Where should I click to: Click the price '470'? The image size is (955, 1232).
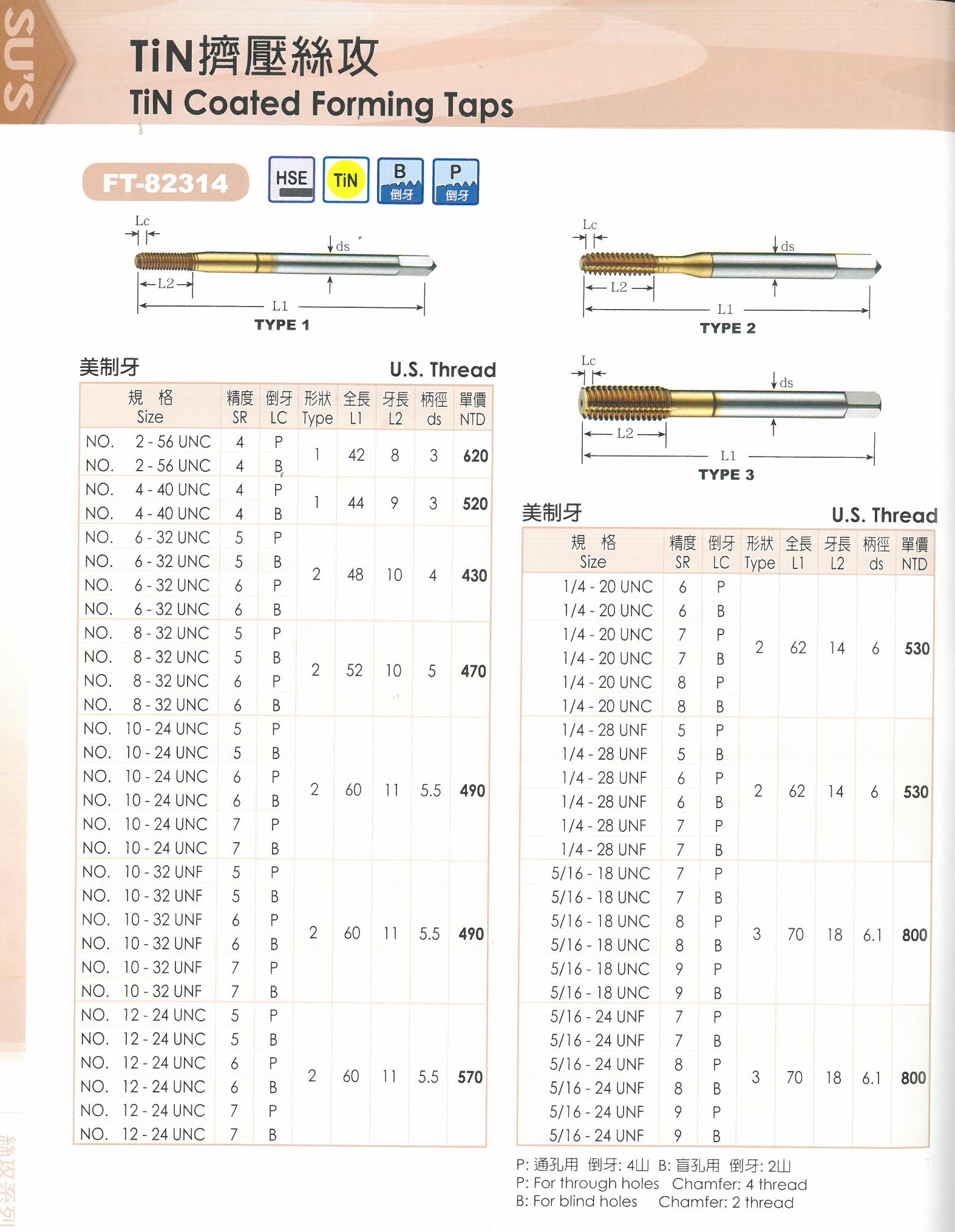click(x=473, y=672)
